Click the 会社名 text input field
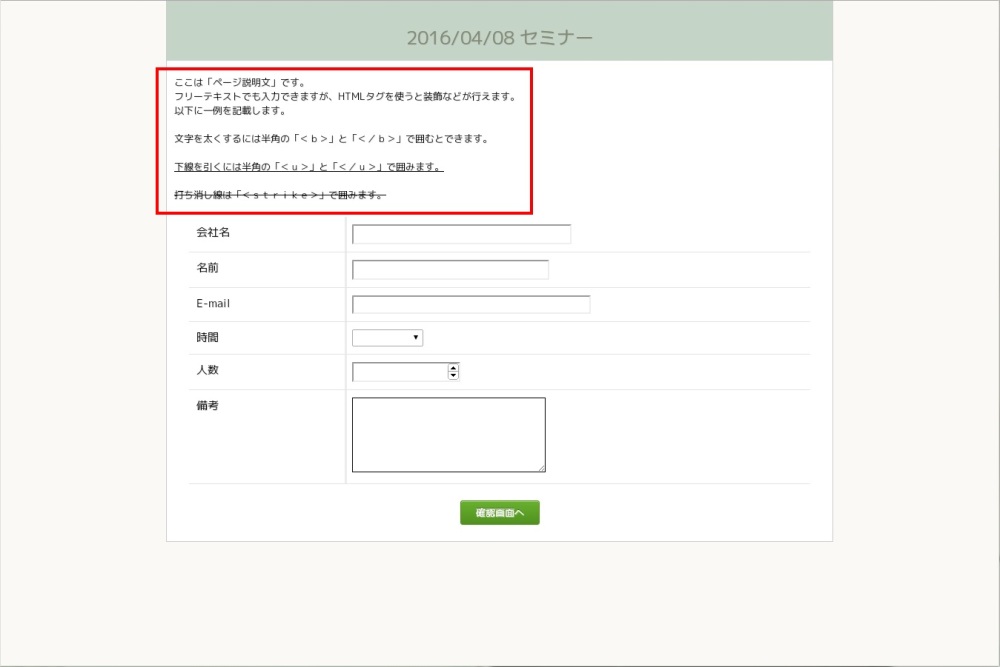This screenshot has width=1000, height=667. [x=461, y=235]
